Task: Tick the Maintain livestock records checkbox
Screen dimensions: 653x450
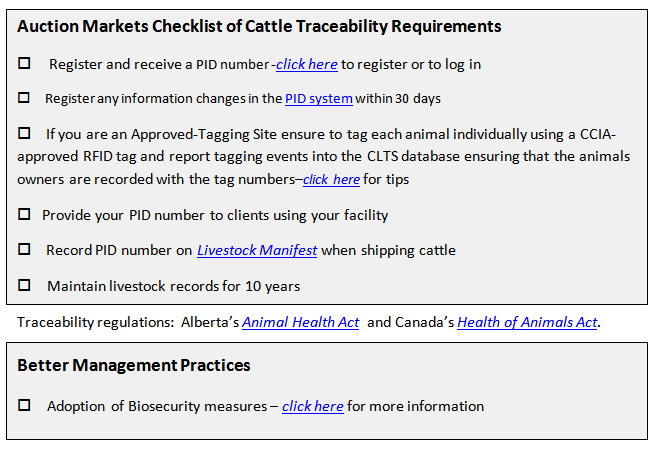Action: (x=24, y=285)
